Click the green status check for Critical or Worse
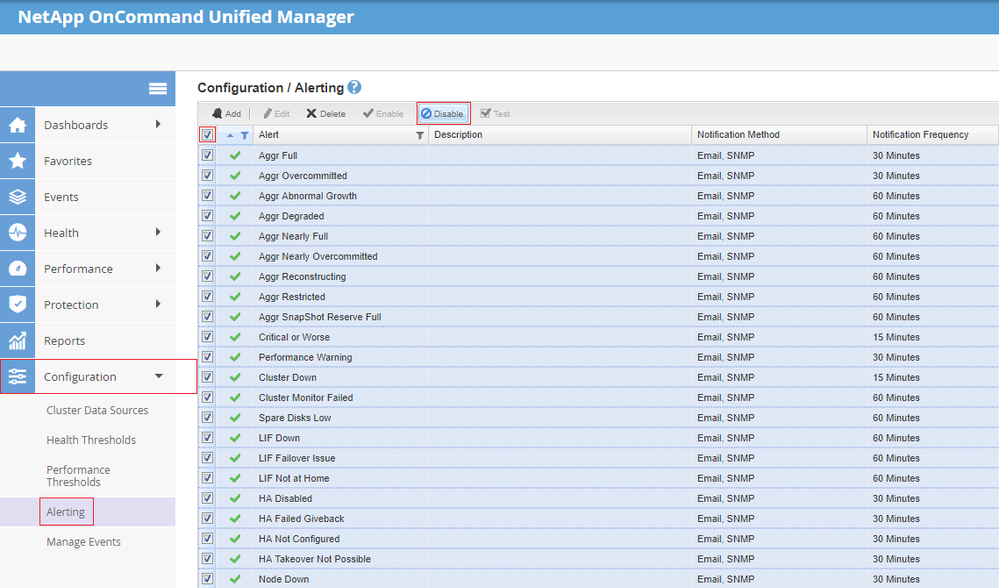Screen dimensions: 999x588 click(235, 337)
